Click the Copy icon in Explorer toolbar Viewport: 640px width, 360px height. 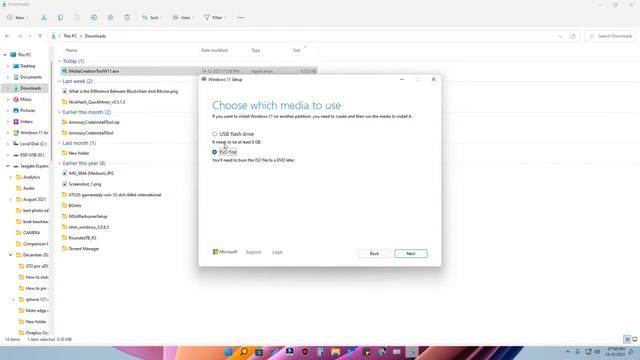[60, 18]
